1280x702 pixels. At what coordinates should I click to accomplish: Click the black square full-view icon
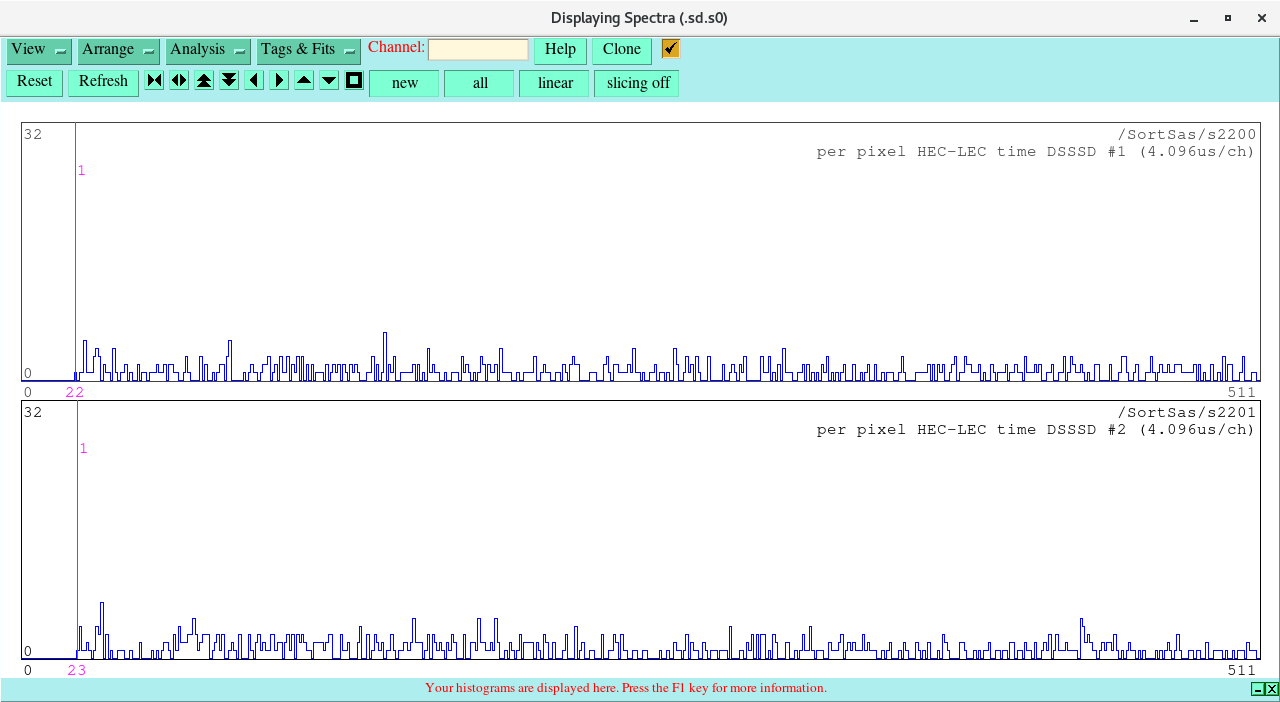[354, 81]
